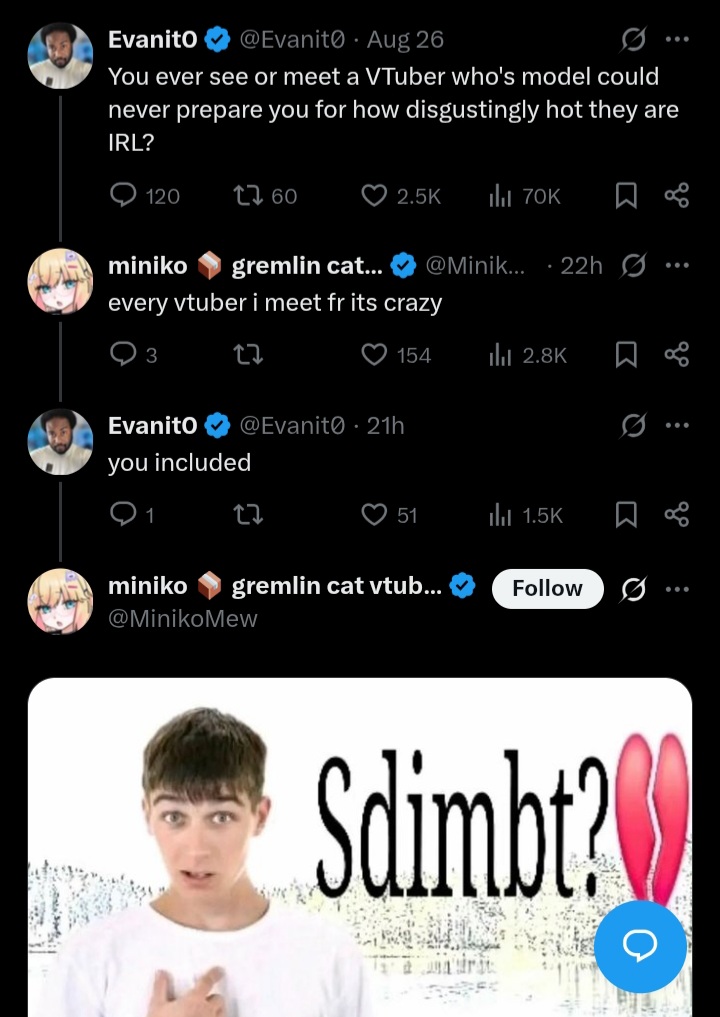
Task: View analytics showing 70K views
Action: coord(501,196)
